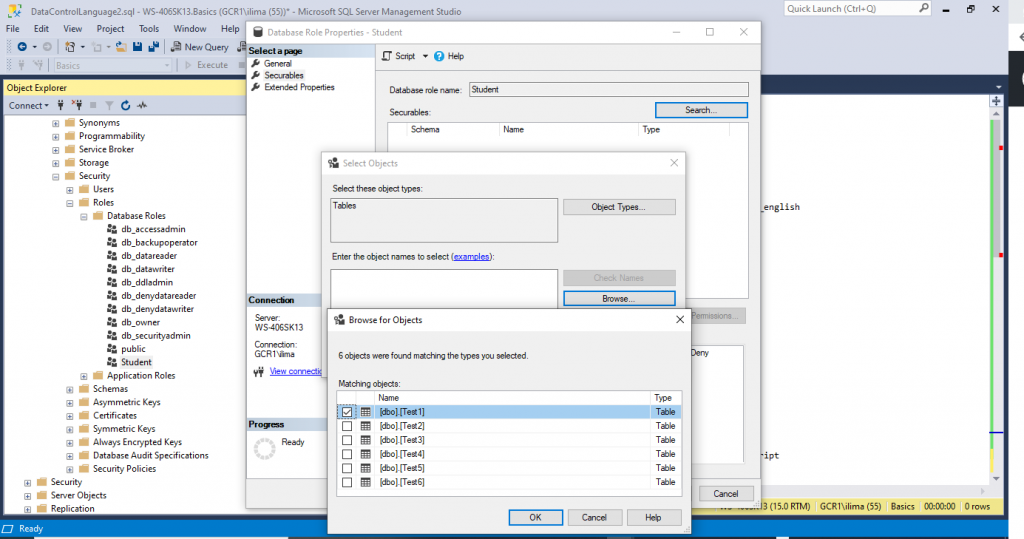Viewport: 1024px width, 539px height.
Task: Click Help in Browse for Objects dialog
Action: [x=653, y=517]
